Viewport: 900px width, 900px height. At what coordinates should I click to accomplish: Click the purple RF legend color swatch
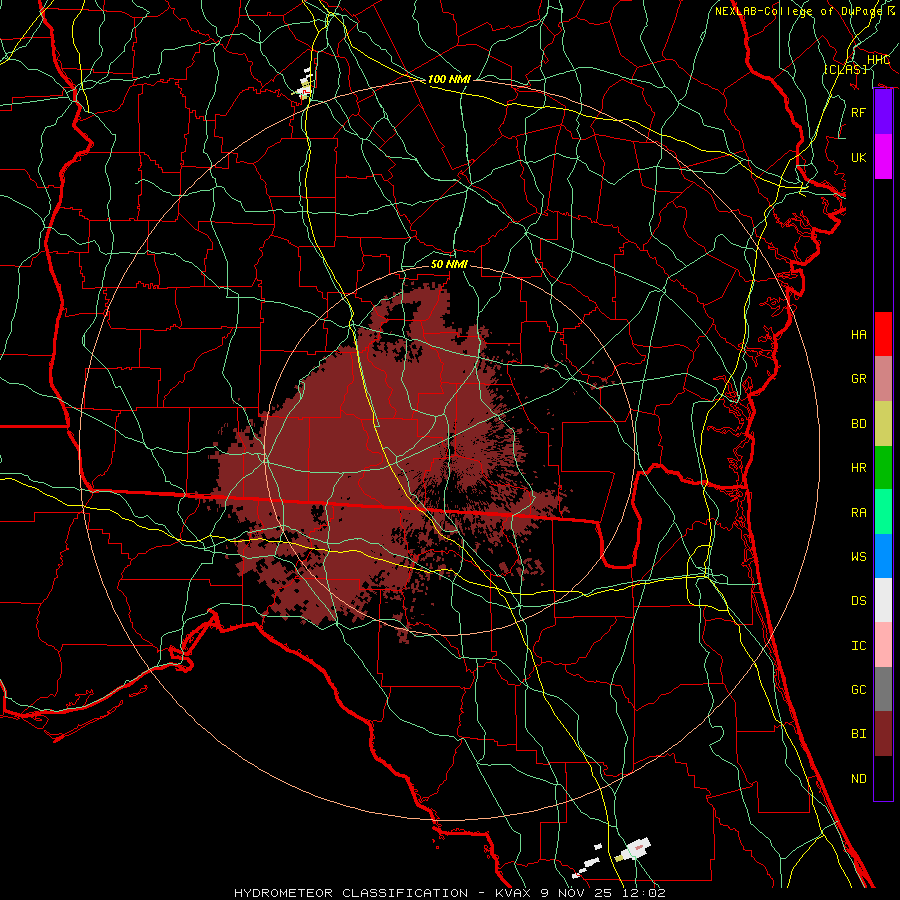(883, 112)
